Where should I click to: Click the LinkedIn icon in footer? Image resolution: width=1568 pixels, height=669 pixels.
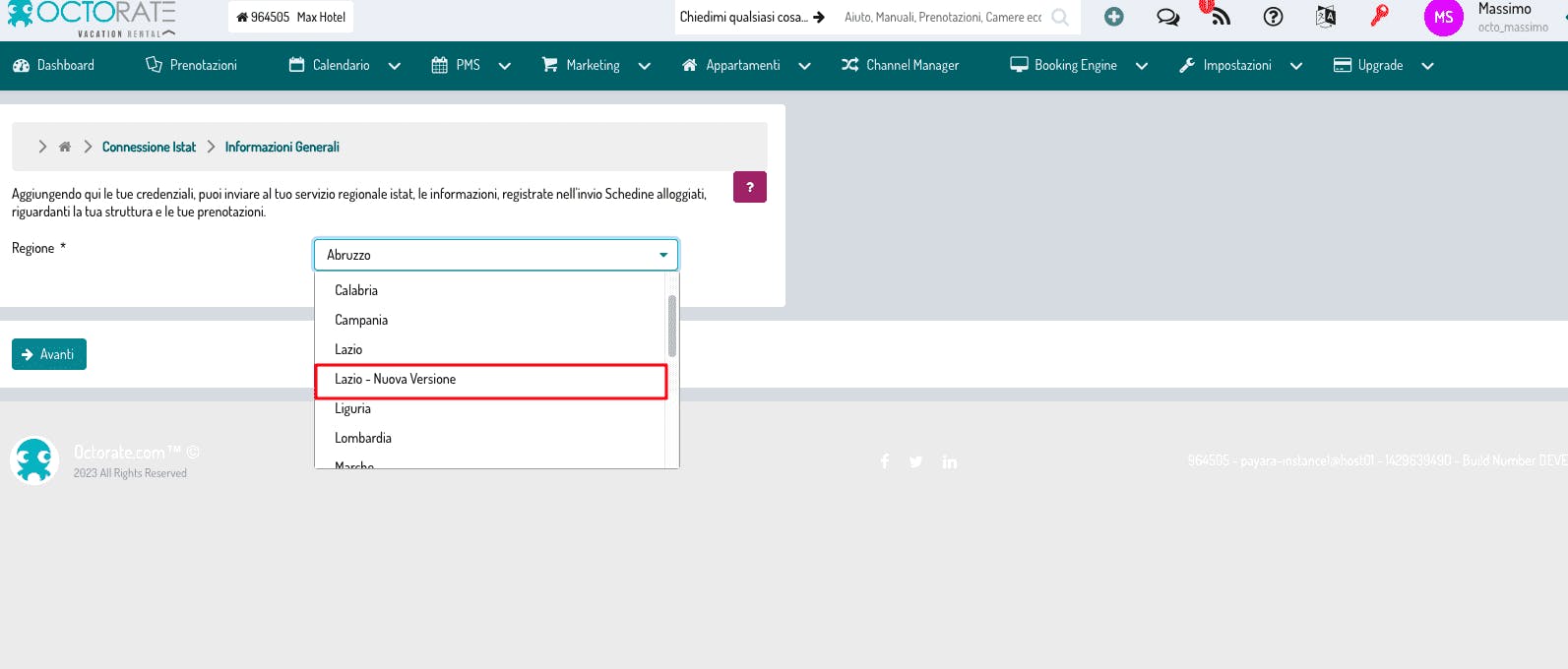tap(950, 461)
